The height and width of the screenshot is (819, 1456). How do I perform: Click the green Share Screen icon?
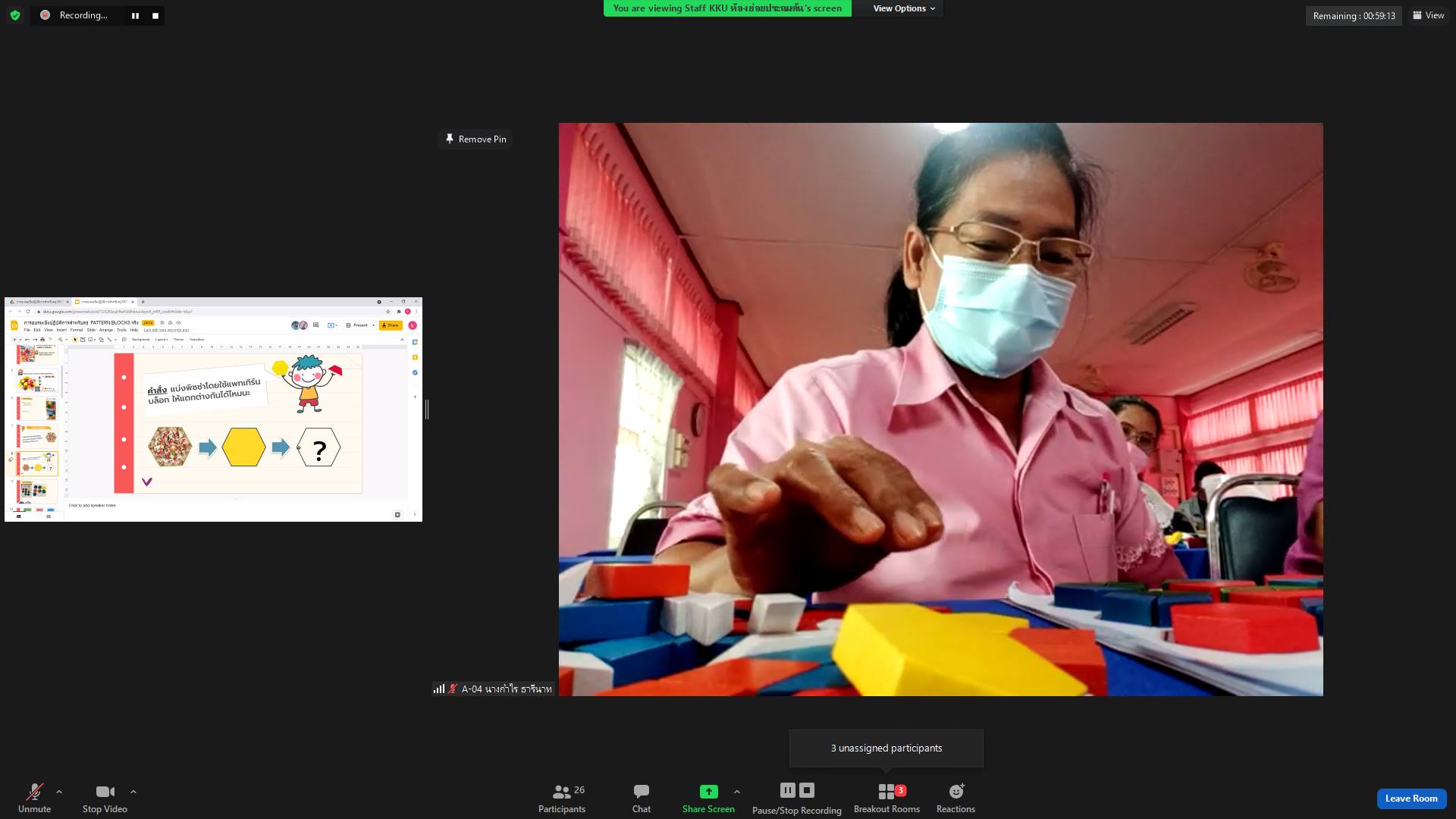point(708,792)
